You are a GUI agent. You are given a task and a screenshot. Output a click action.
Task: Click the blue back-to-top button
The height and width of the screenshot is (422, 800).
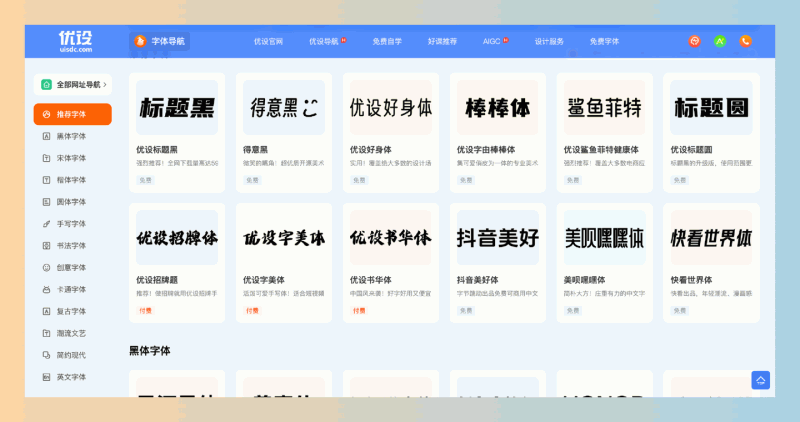point(760,380)
